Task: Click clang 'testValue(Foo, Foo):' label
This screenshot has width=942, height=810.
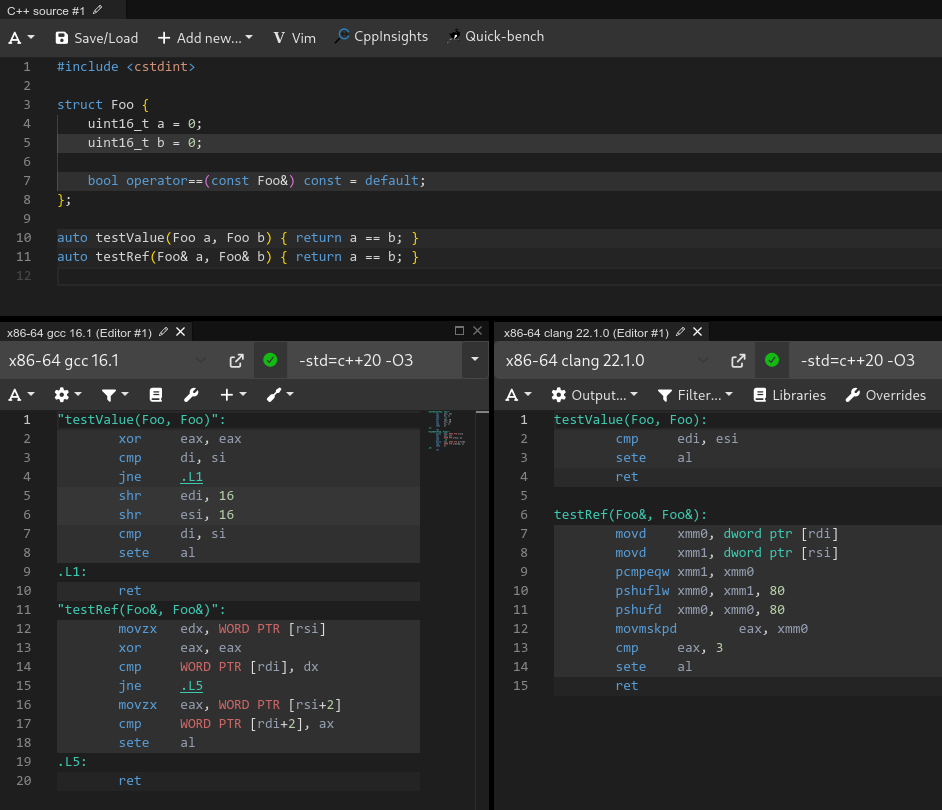Action: (630, 420)
